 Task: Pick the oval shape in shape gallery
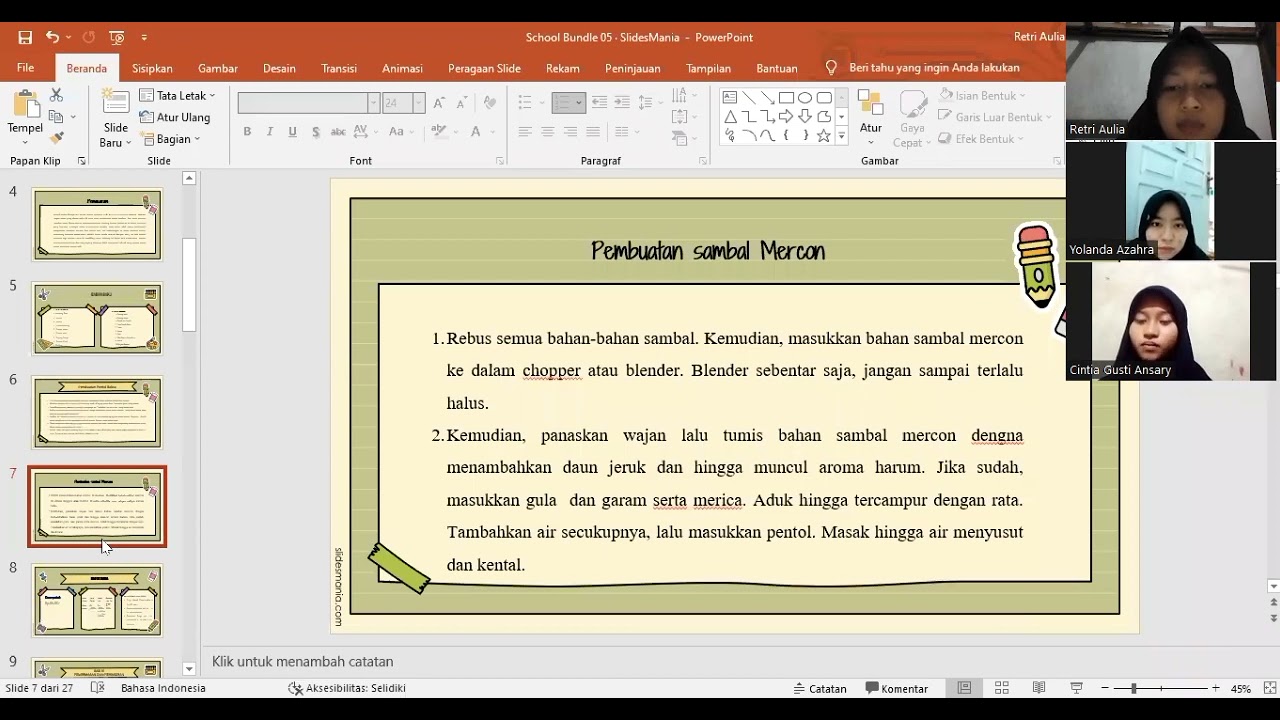(x=805, y=98)
